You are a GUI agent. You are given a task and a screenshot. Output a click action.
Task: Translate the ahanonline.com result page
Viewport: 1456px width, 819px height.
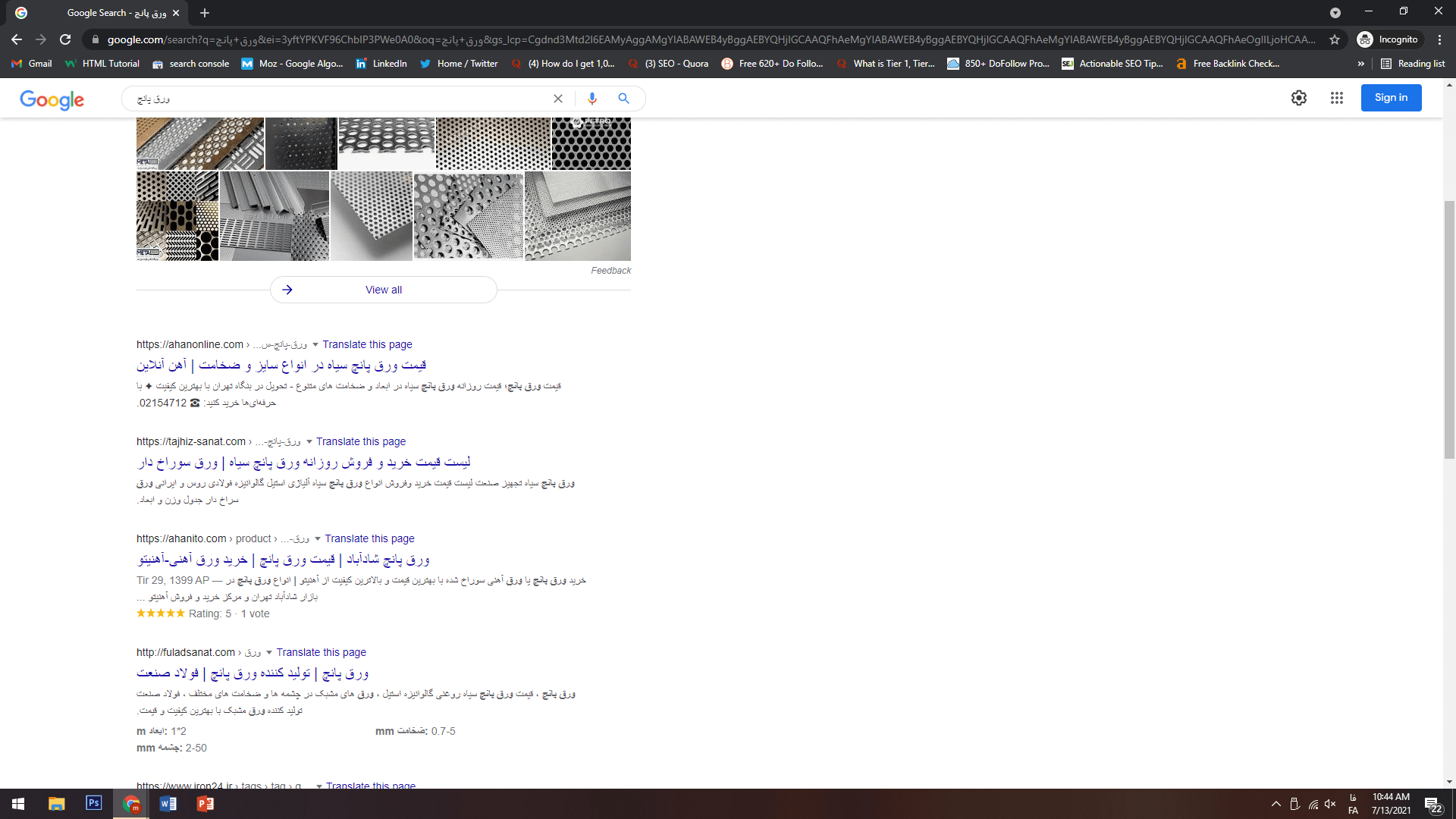[367, 344]
